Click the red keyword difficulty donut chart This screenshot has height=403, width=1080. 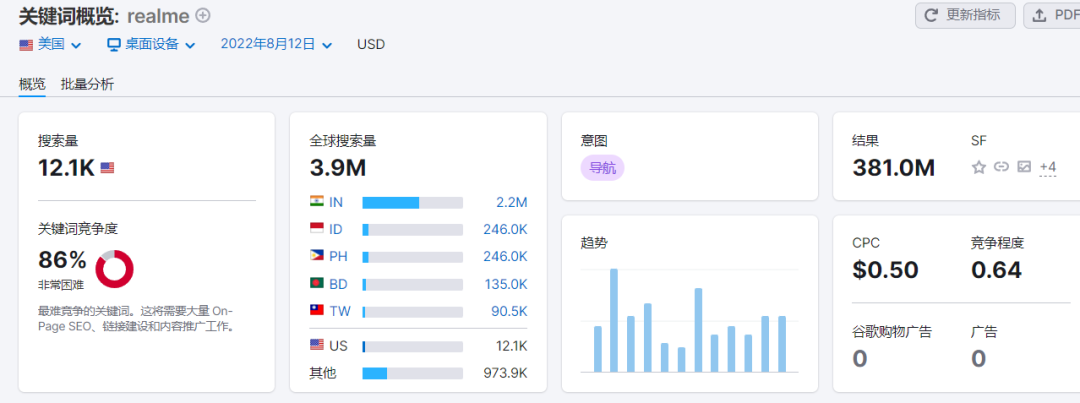(x=114, y=269)
